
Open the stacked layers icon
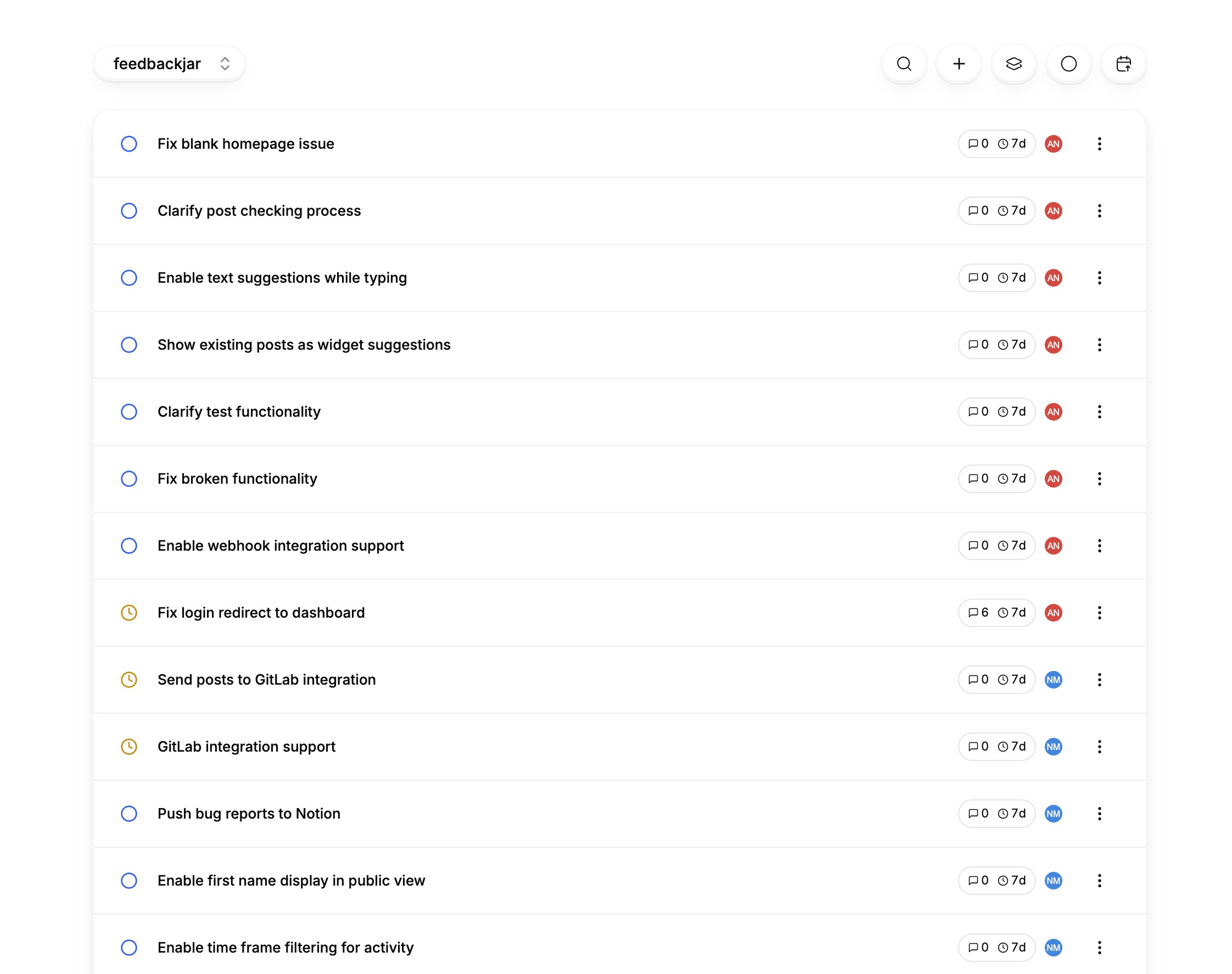tap(1013, 64)
